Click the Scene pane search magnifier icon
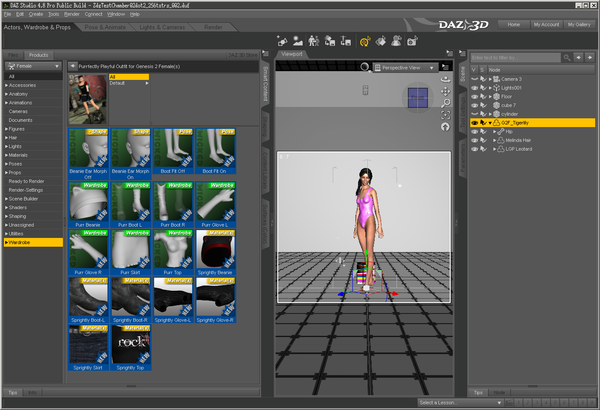This screenshot has width=600, height=410. pyautogui.click(x=567, y=57)
